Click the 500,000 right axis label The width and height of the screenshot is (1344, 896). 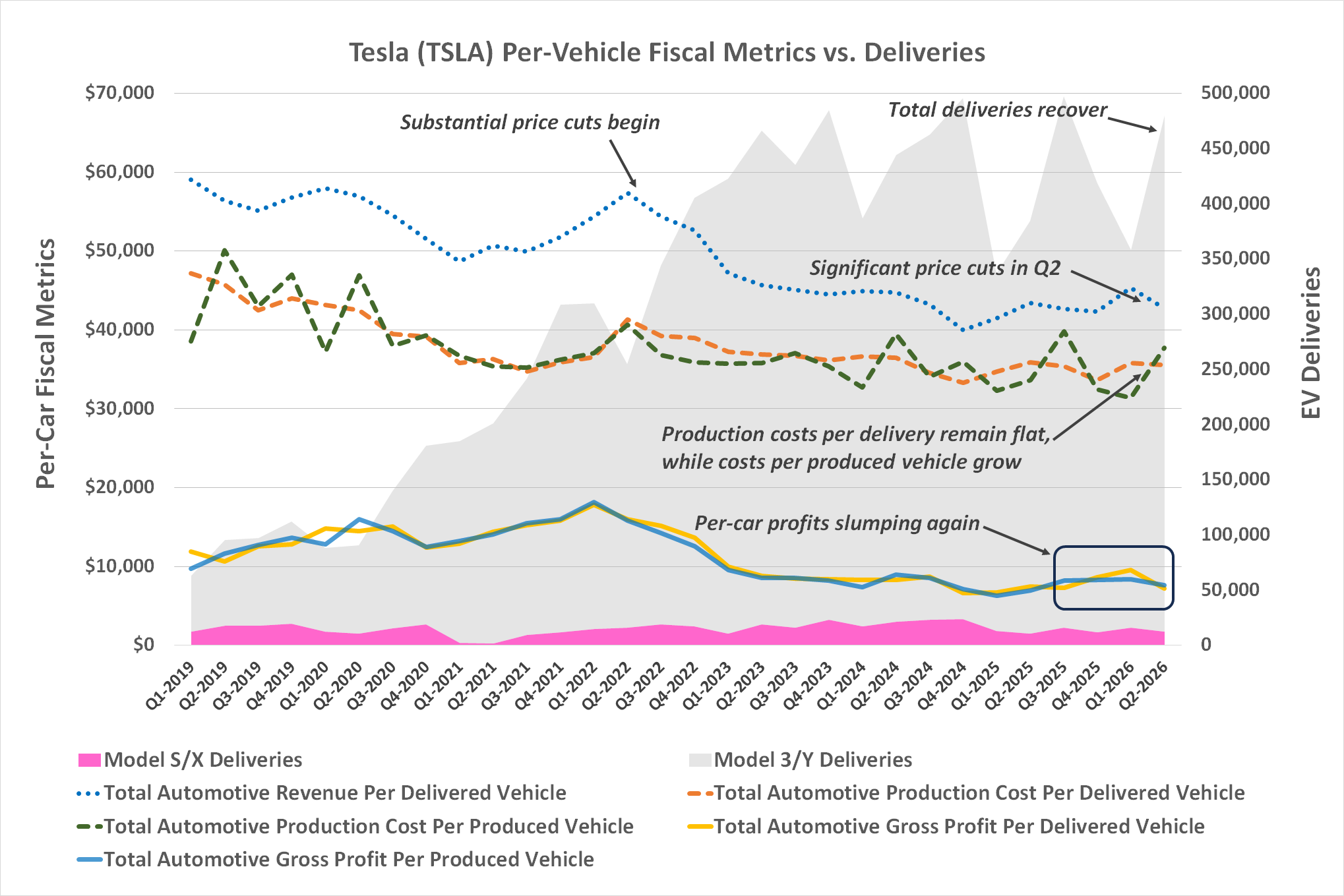(x=1235, y=93)
